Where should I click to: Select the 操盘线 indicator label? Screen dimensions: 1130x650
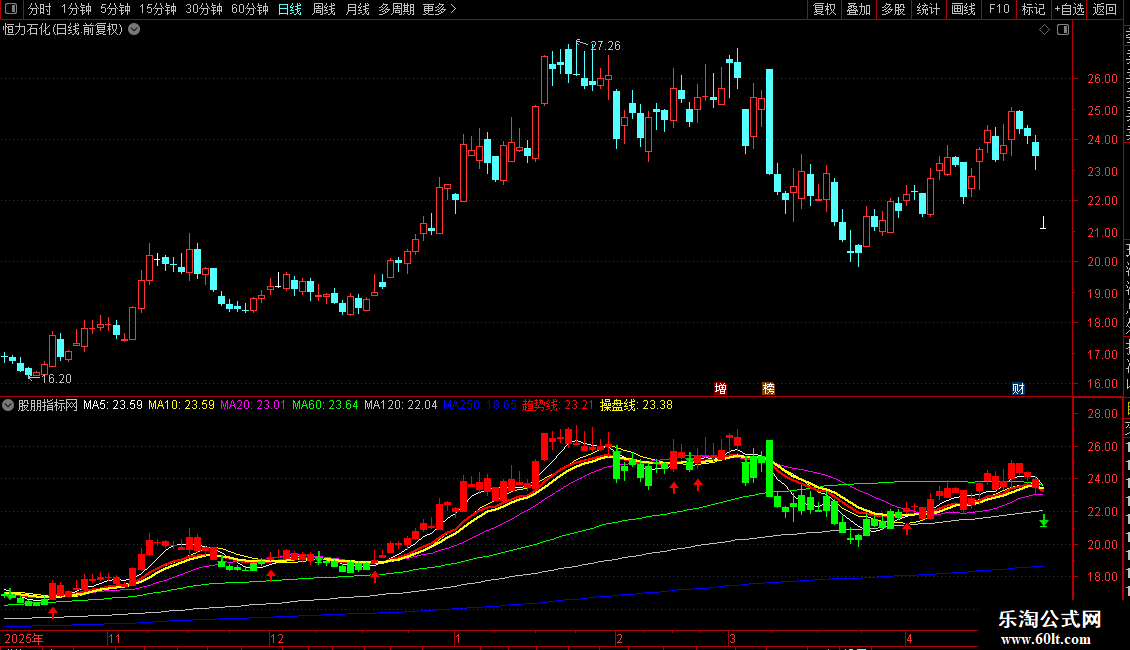point(636,405)
